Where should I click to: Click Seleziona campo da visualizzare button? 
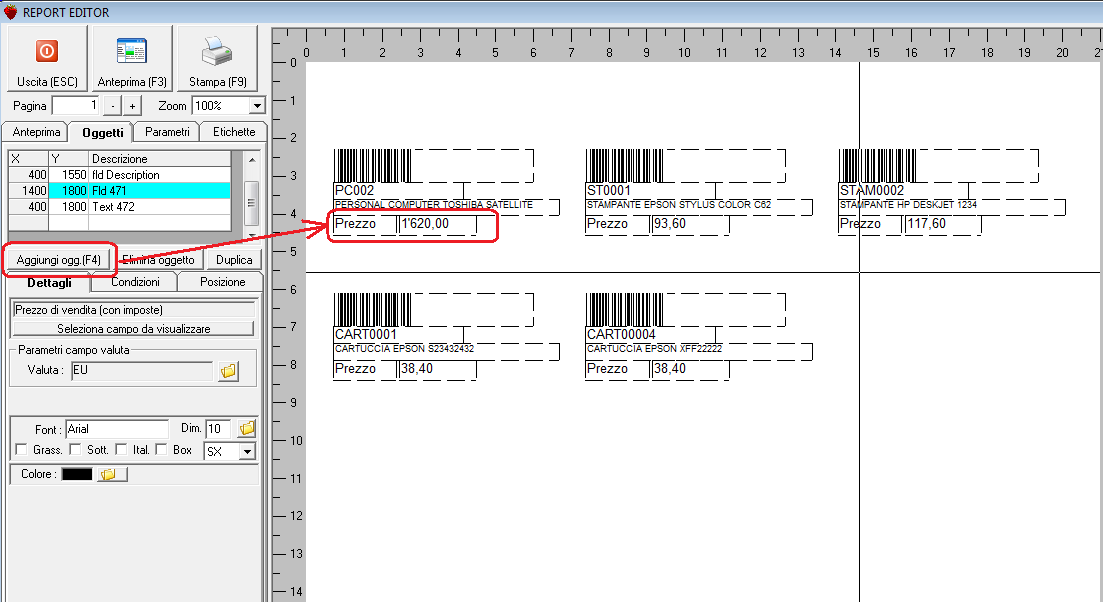(134, 328)
